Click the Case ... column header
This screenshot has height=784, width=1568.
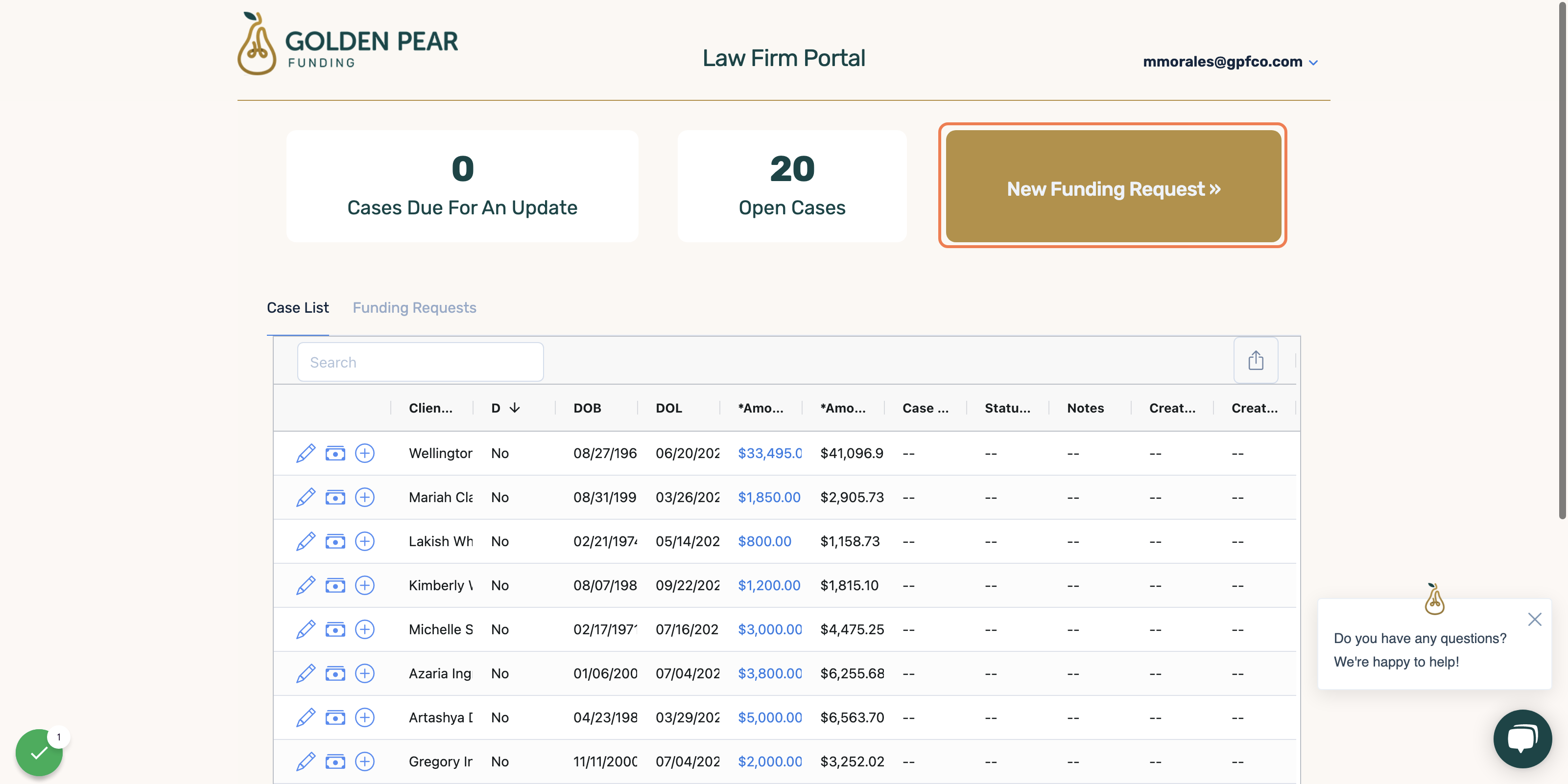pos(925,408)
